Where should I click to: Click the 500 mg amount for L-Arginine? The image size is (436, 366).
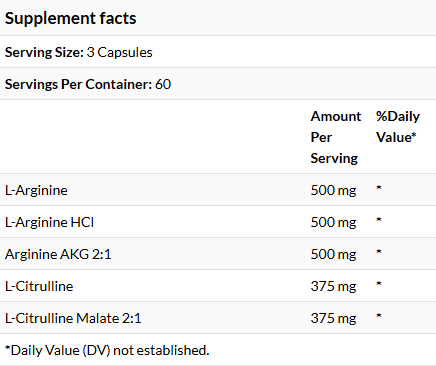click(333, 190)
